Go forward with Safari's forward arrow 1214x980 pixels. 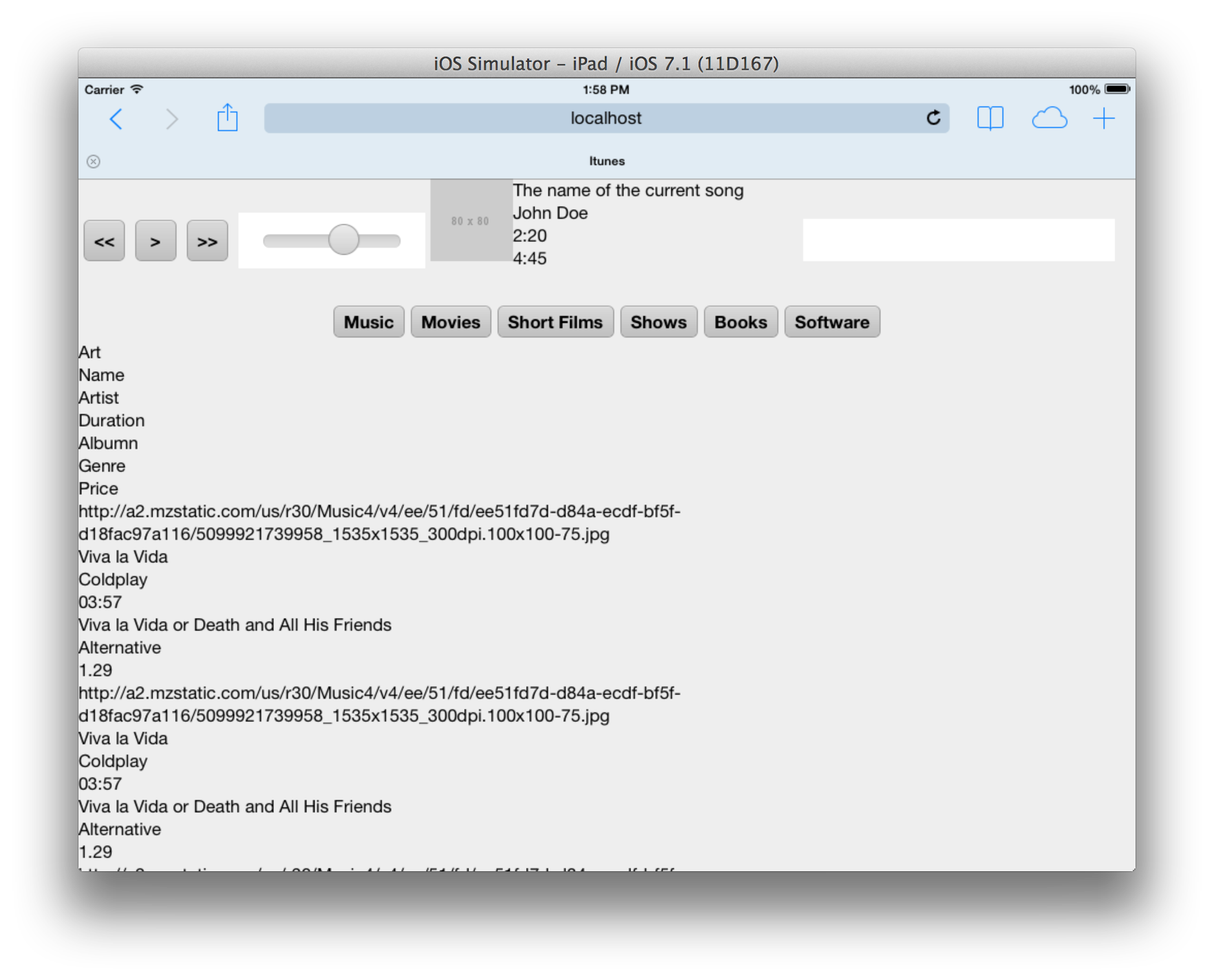[171, 119]
